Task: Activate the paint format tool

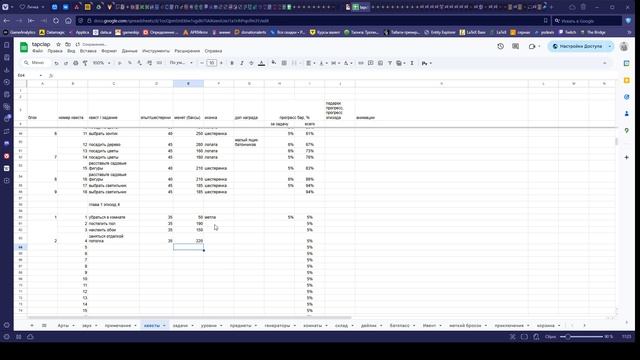Action: [85, 63]
